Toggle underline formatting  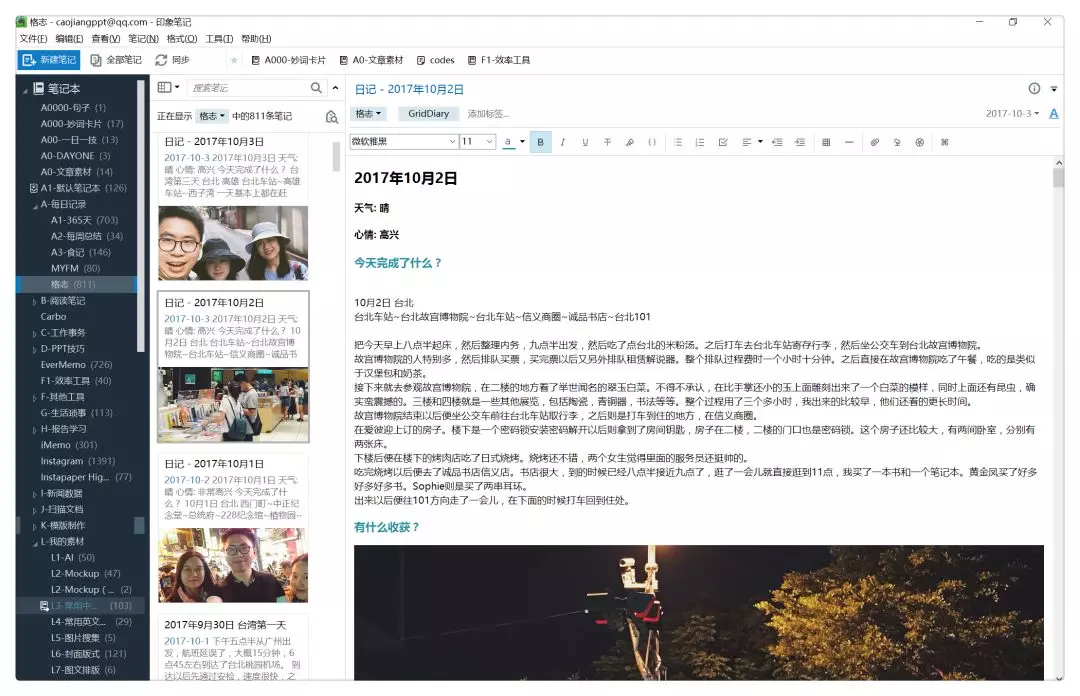pos(585,142)
